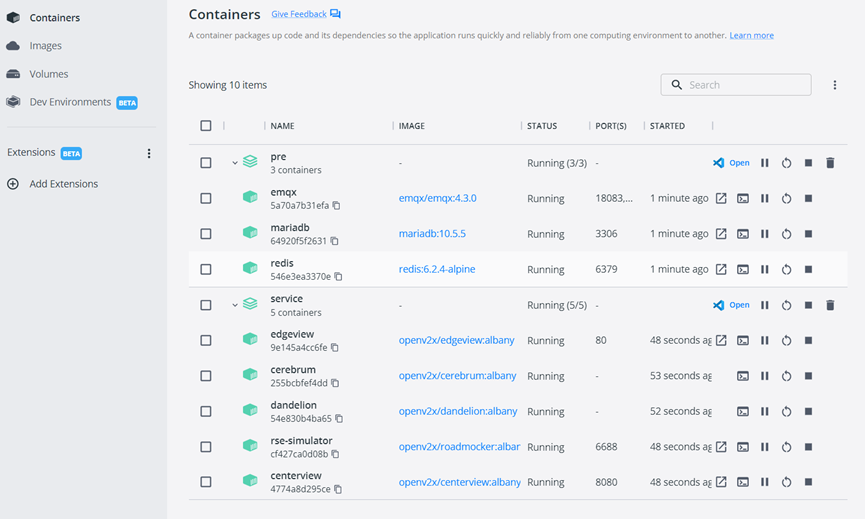Click the container Search field
This screenshot has height=519, width=865.
pyautogui.click(x=745, y=85)
